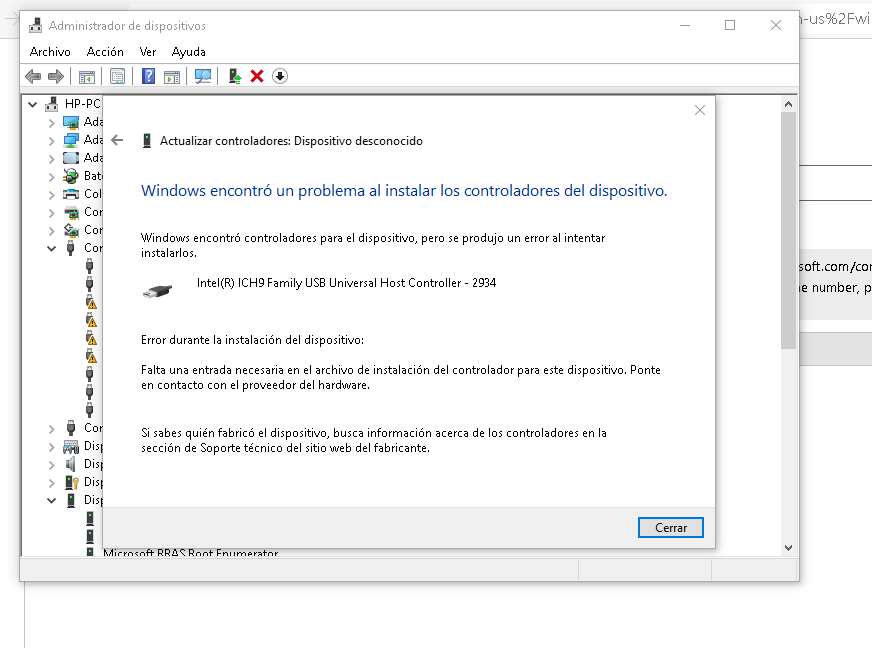Expand the Cor category below USB devices
Viewport: 872px width, 648px height.
coord(51,429)
